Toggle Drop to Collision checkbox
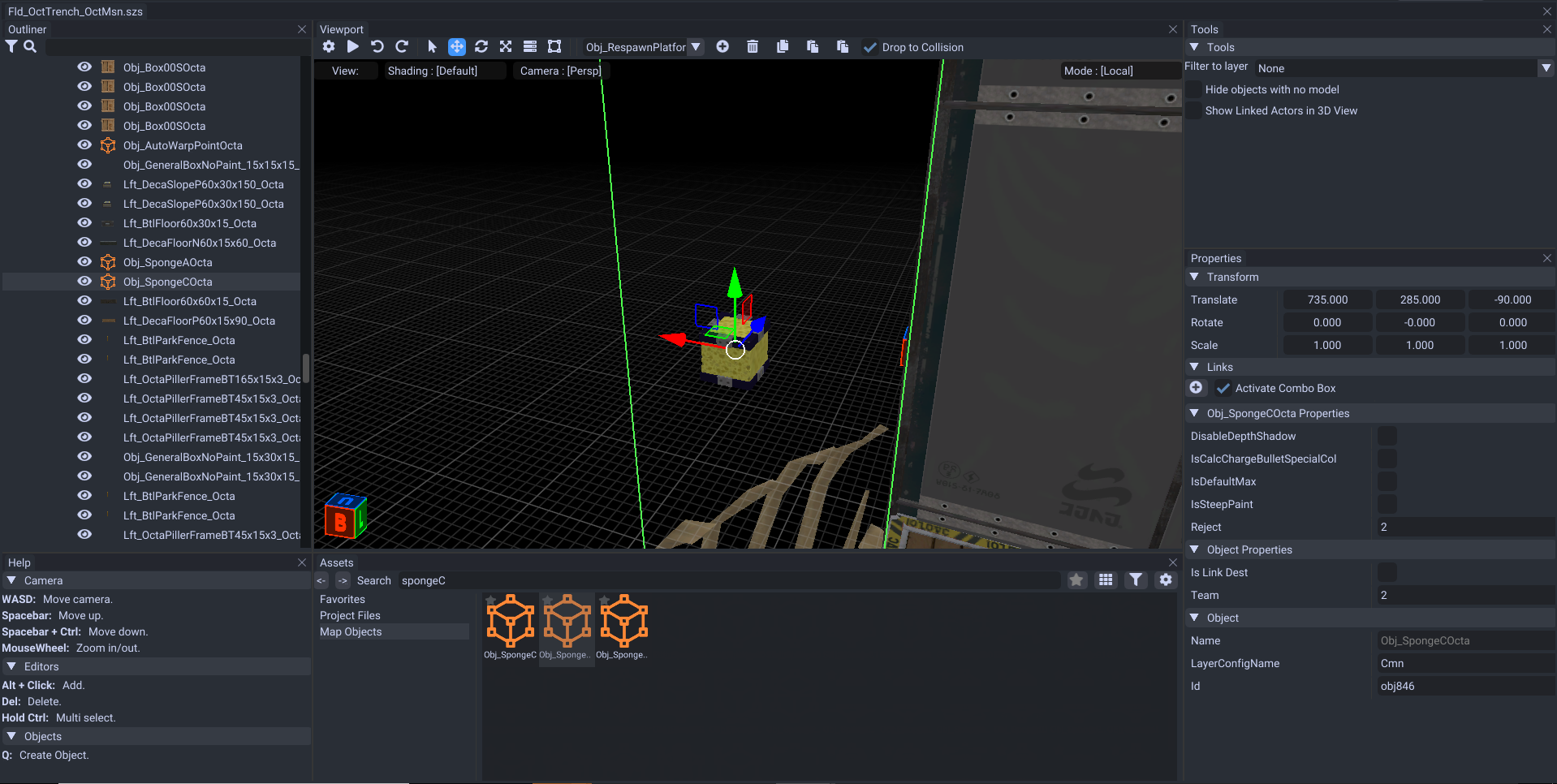The height and width of the screenshot is (784, 1557). (869, 48)
